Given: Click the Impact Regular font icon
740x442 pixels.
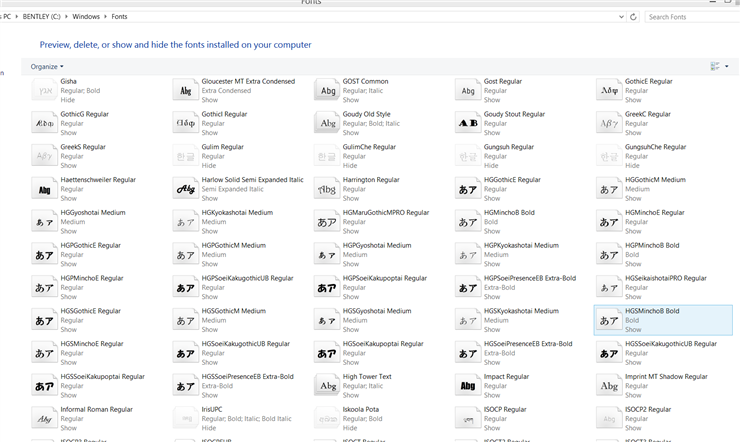Looking at the screenshot, I should pyautogui.click(x=468, y=385).
